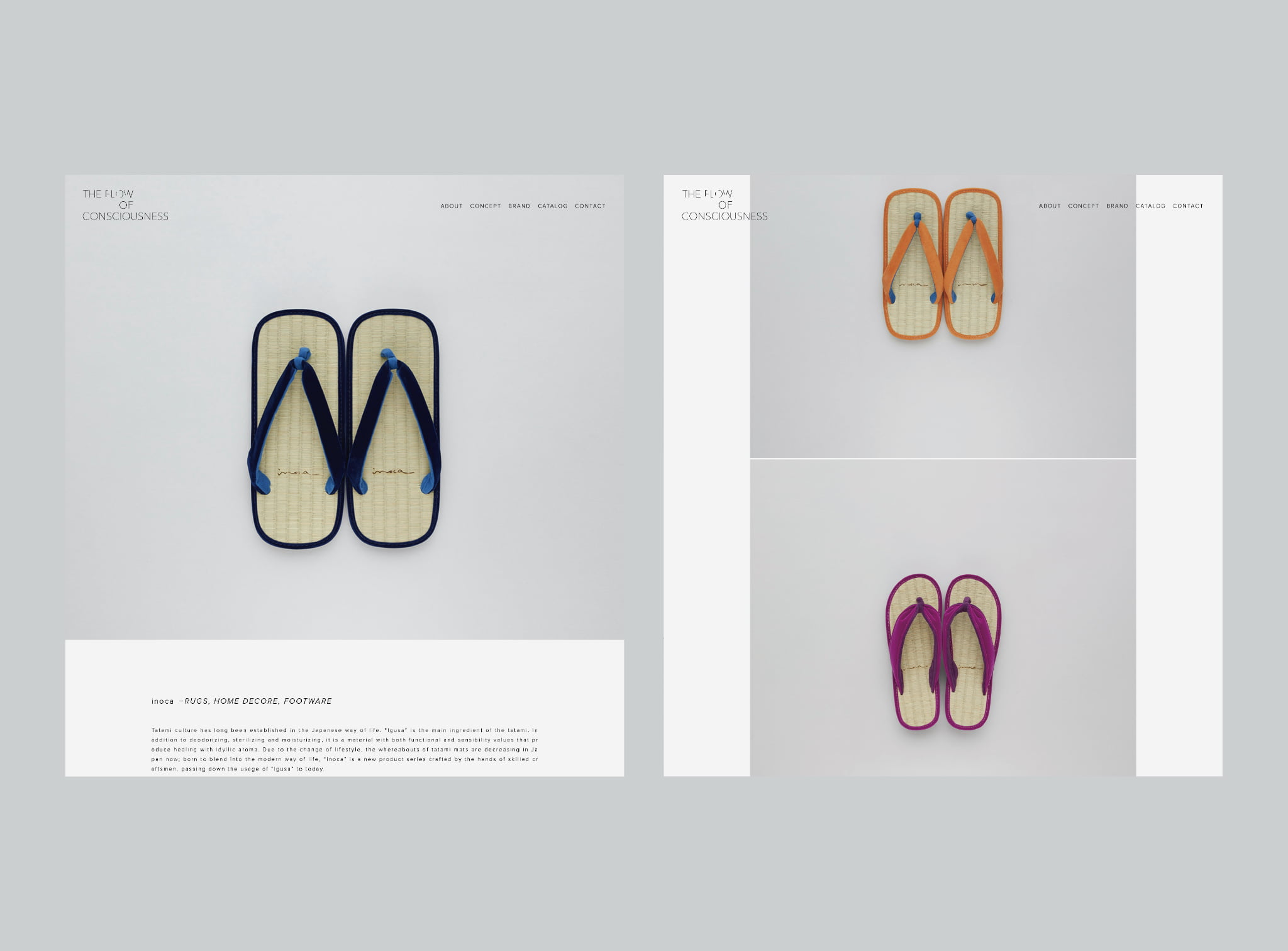This screenshot has height=951, width=1288.
Task: Select BRAND on the navy sandal page
Action: click(519, 206)
